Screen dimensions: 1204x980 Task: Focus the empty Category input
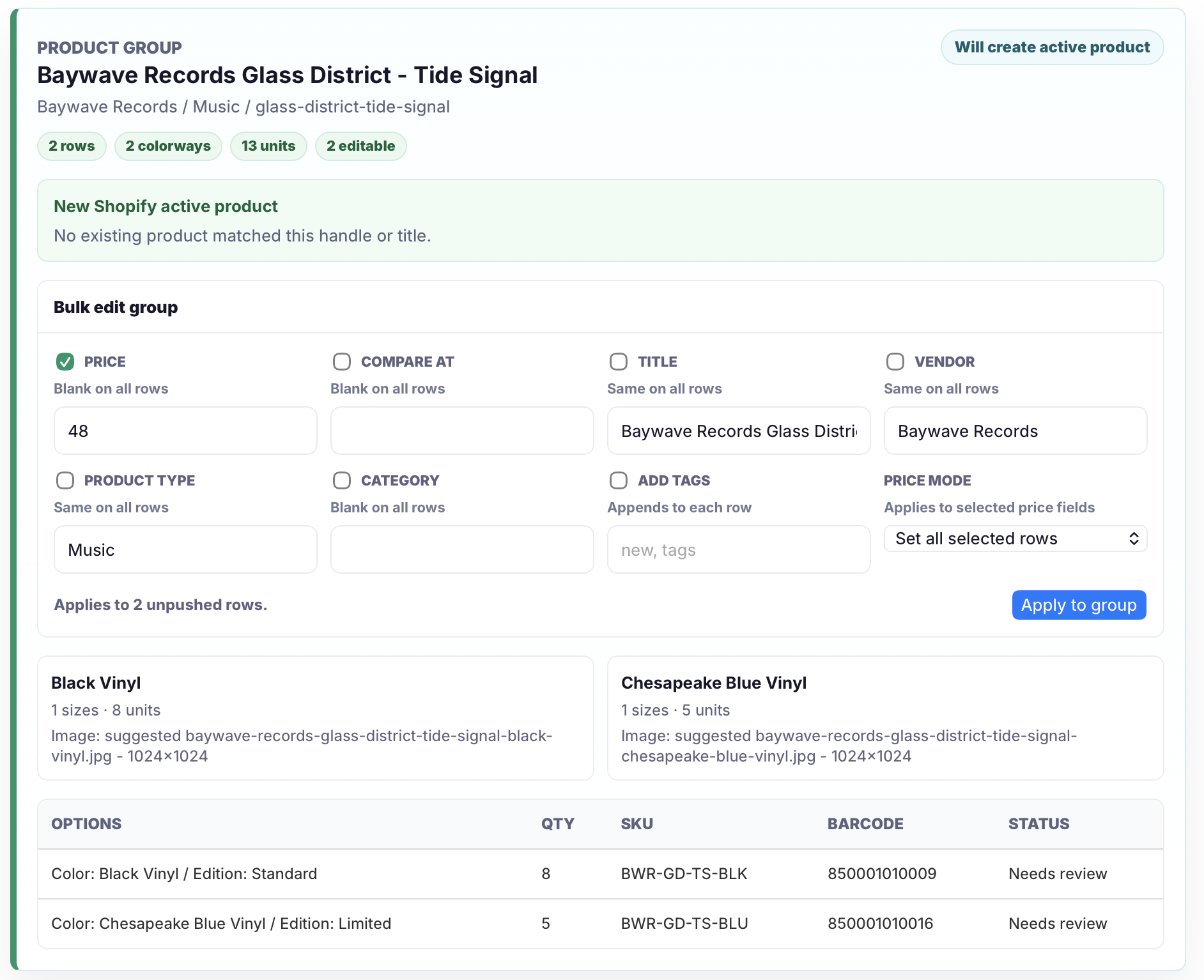(462, 549)
